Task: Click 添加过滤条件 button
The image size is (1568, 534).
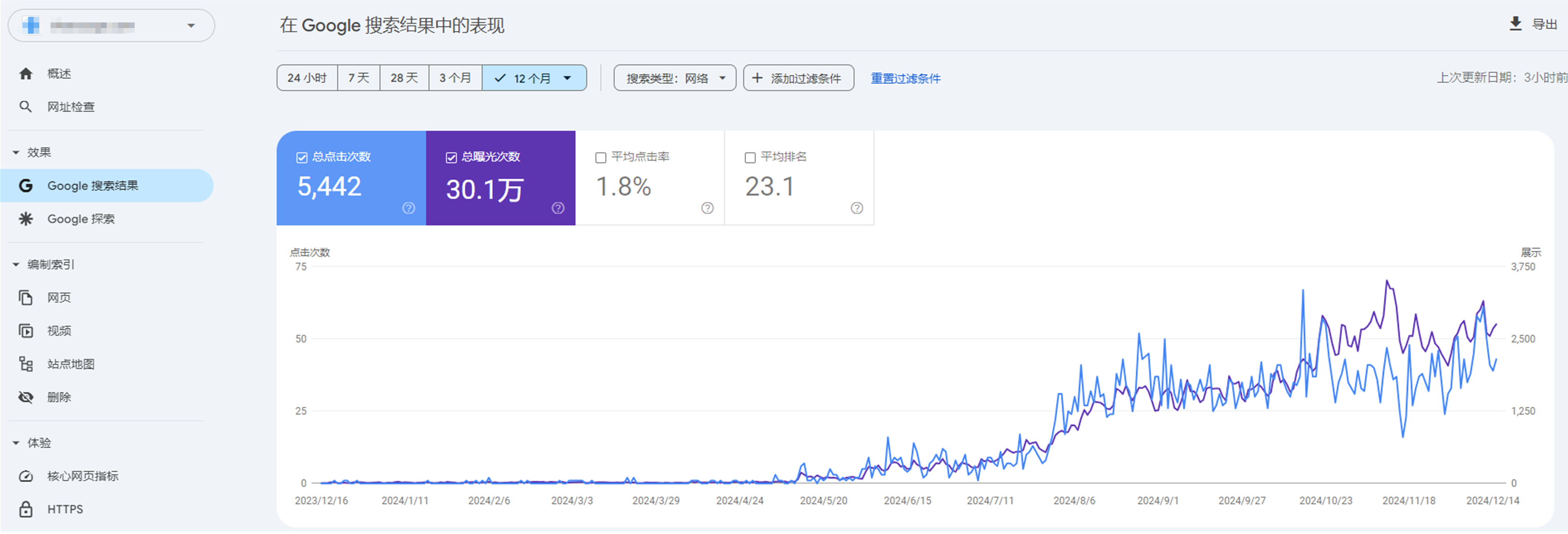Action: [x=798, y=78]
